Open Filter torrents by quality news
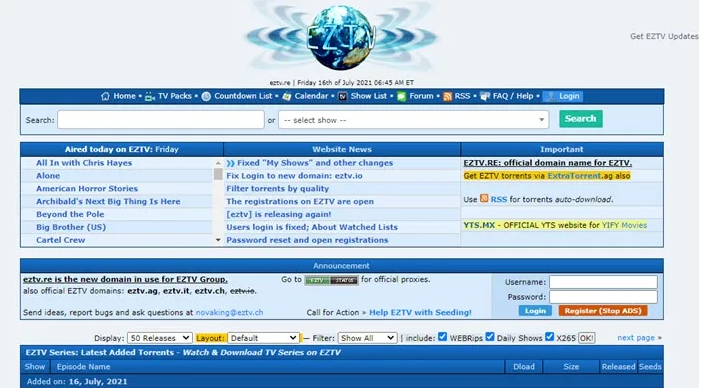This screenshot has width=701, height=388. pos(278,189)
